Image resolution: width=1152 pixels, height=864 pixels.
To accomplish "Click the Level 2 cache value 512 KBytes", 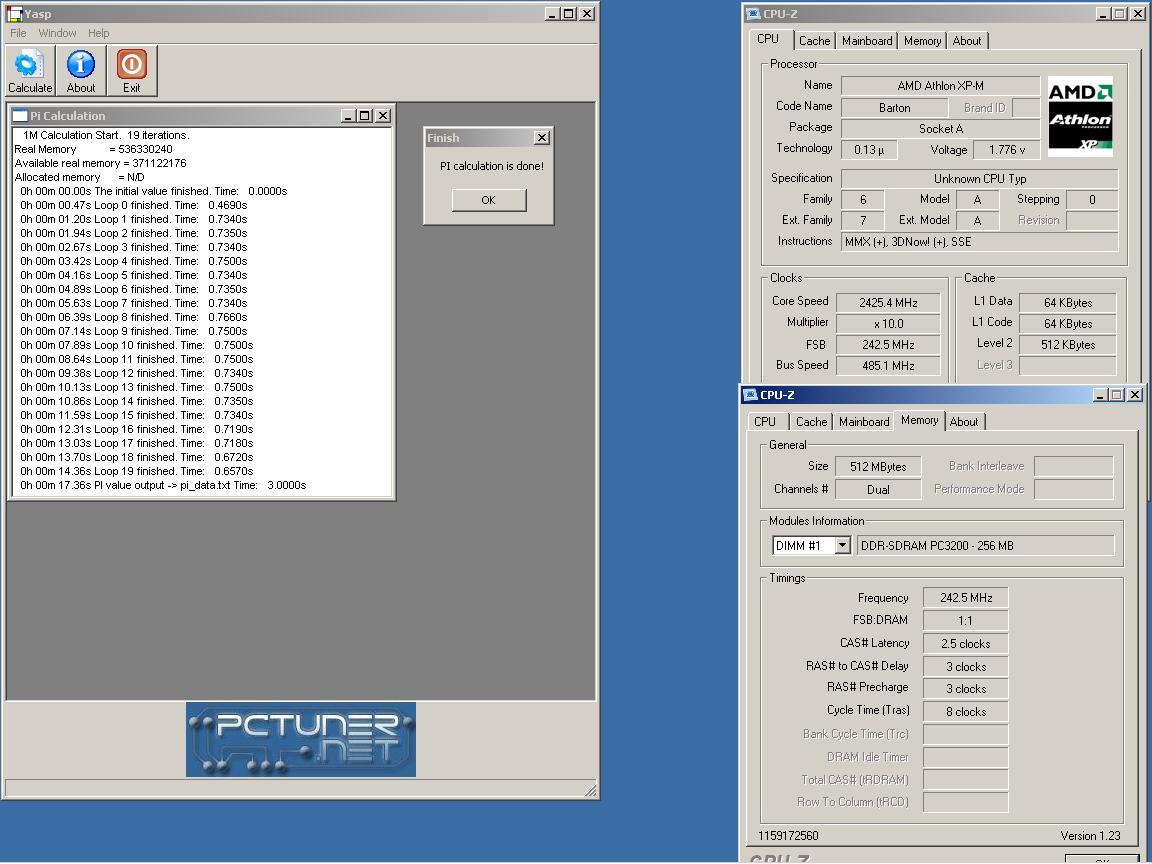I will 1068,345.
